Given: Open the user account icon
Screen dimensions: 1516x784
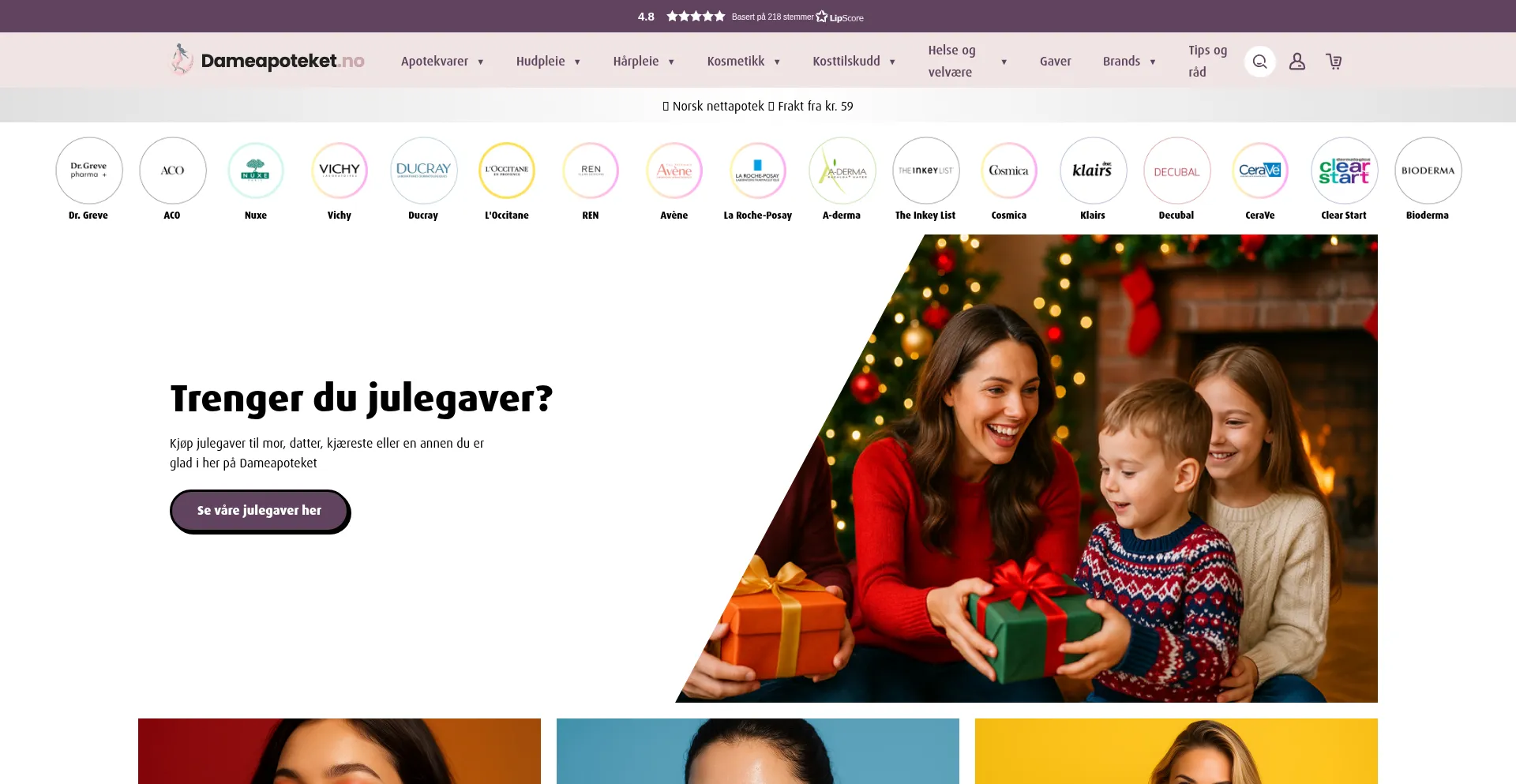Looking at the screenshot, I should (x=1296, y=62).
